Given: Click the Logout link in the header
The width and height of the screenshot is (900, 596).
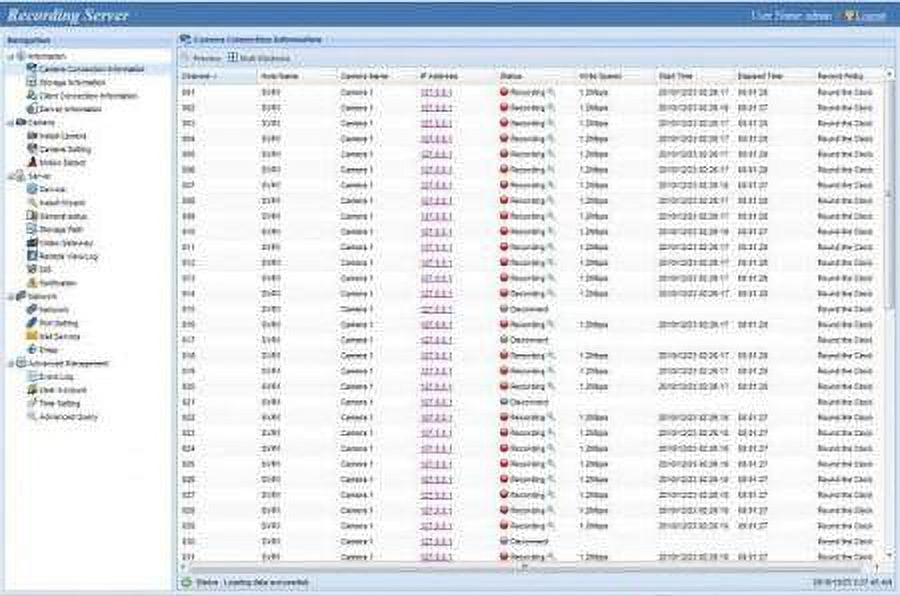Looking at the screenshot, I should (x=869, y=16).
